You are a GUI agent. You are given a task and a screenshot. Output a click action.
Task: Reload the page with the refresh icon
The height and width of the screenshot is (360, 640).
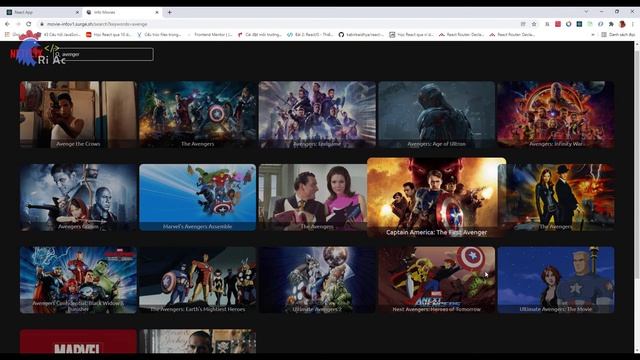pos(29,24)
